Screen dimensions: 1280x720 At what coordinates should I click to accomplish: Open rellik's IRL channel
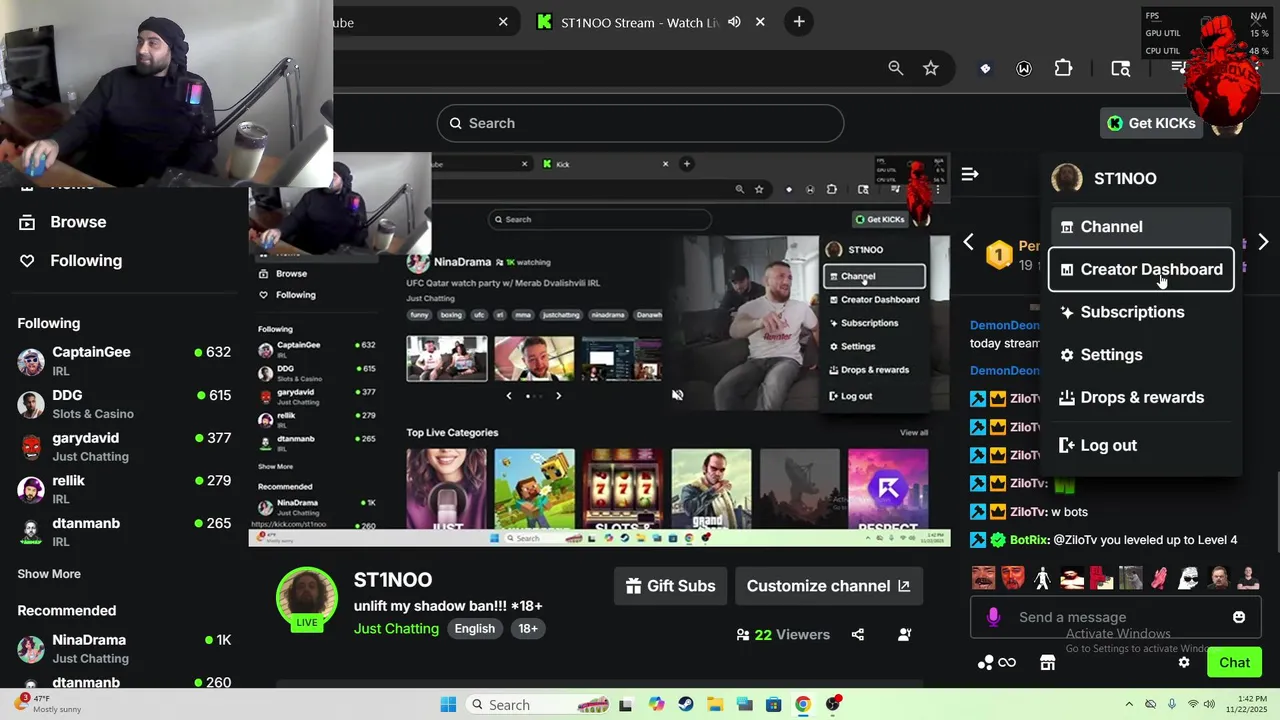[x=124, y=489]
